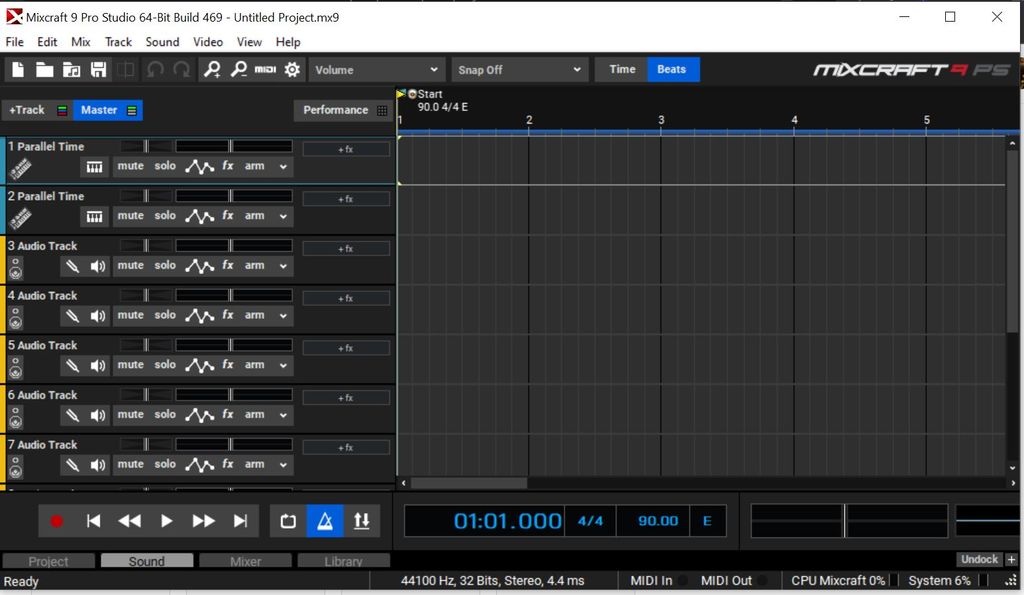Toggle the metronome button

(x=325, y=521)
